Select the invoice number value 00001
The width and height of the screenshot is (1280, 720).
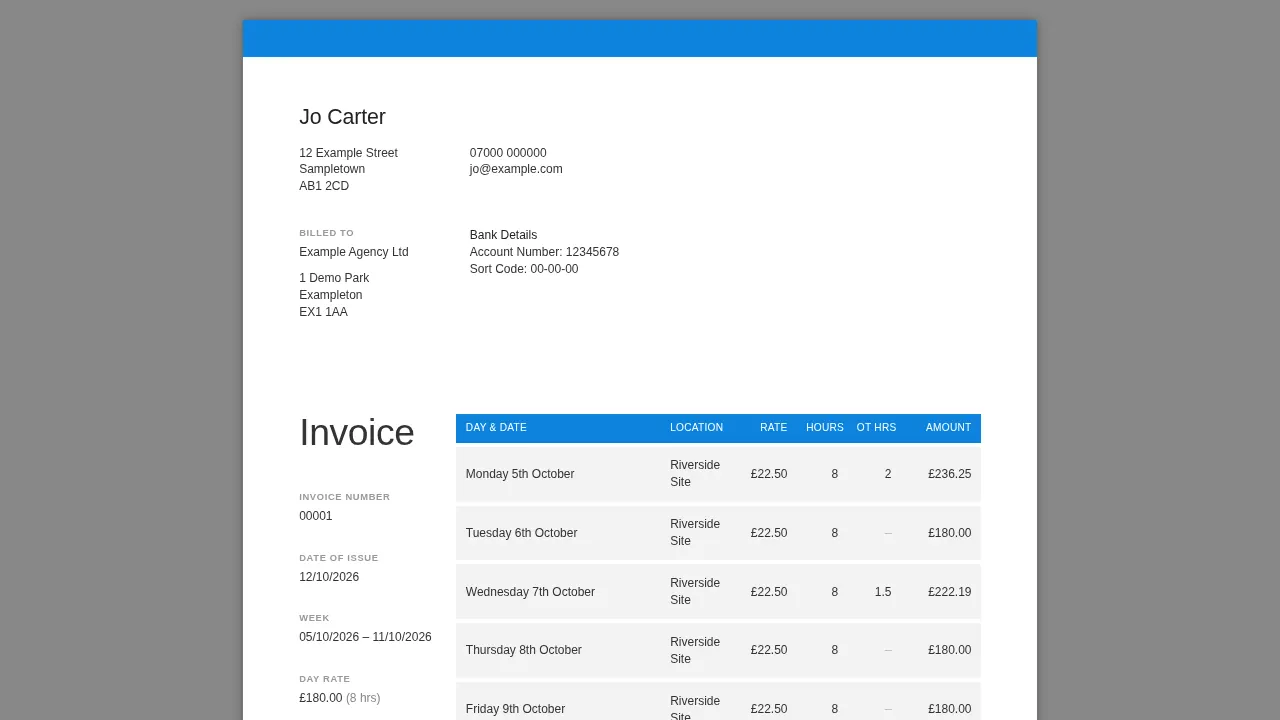pyautogui.click(x=316, y=516)
